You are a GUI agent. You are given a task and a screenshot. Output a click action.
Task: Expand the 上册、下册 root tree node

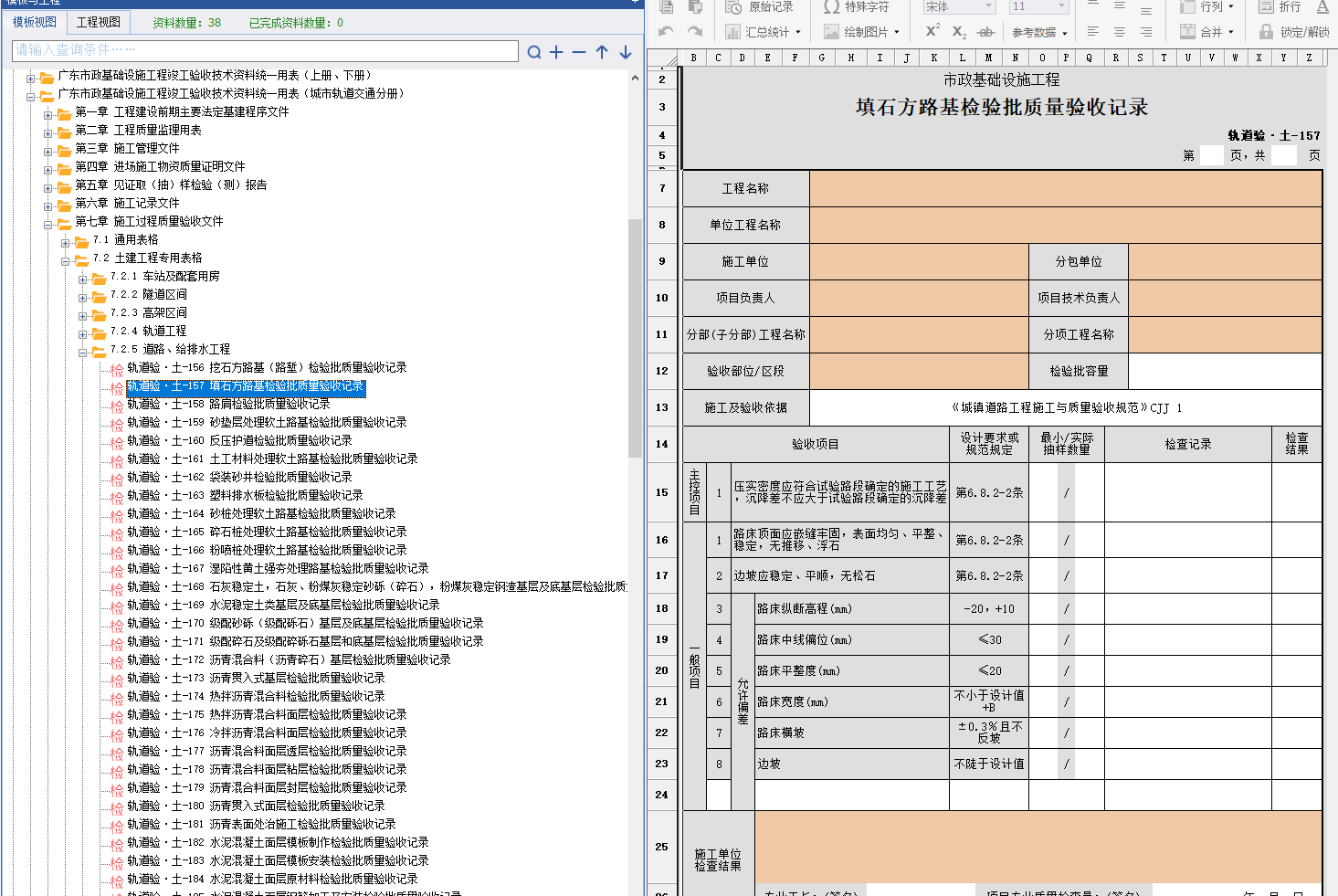pos(31,78)
